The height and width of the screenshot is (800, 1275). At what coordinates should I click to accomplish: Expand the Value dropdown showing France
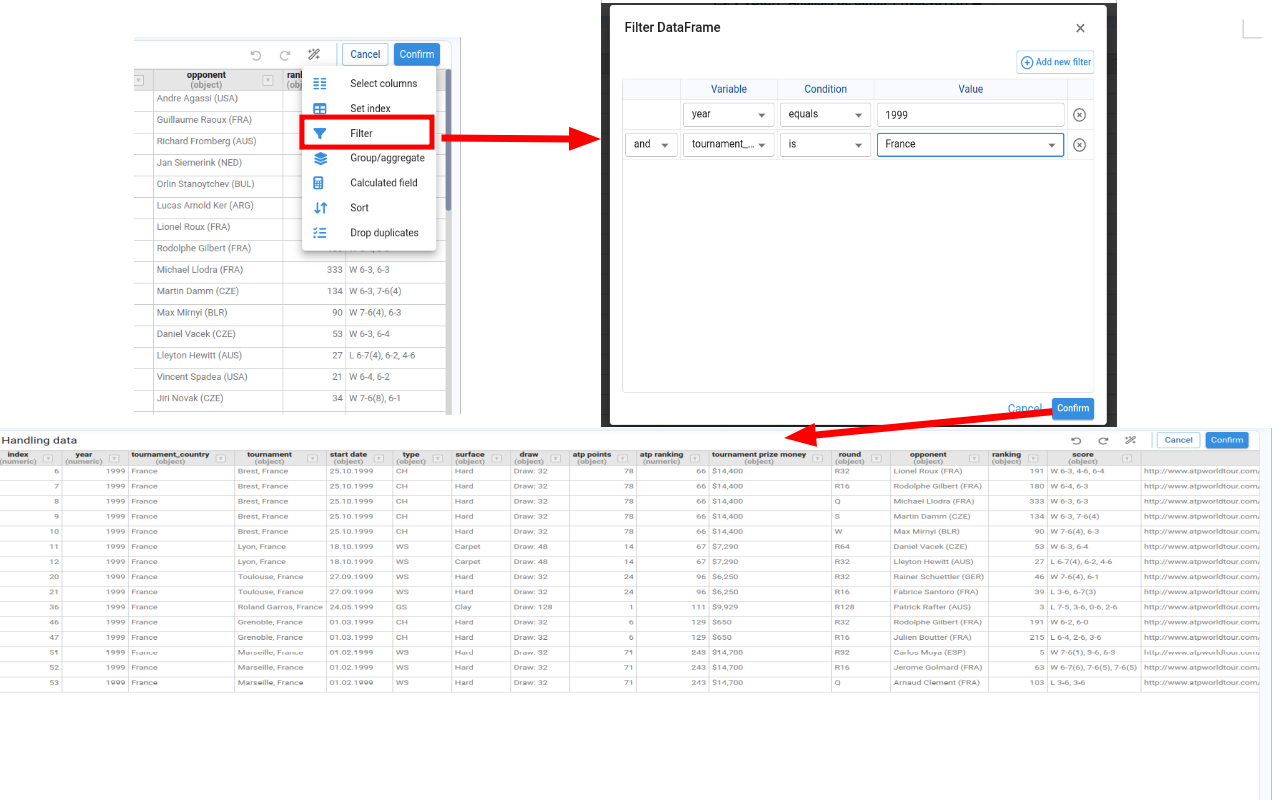coord(1051,145)
